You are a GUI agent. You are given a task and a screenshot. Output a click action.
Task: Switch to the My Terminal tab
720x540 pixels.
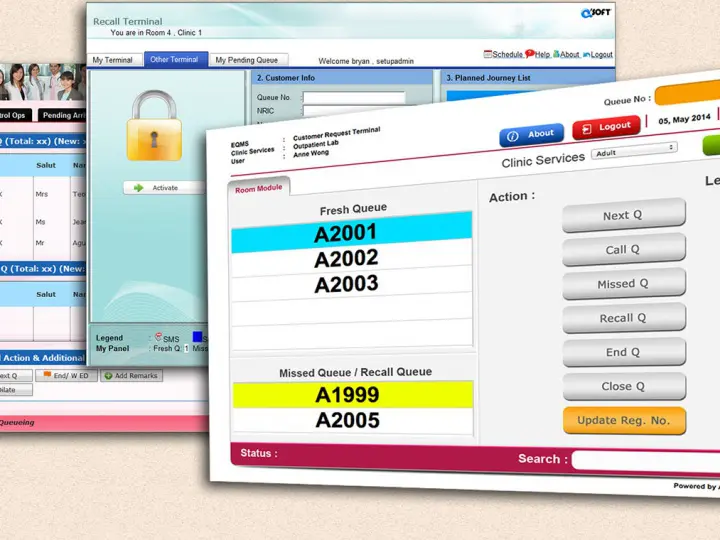click(112, 60)
